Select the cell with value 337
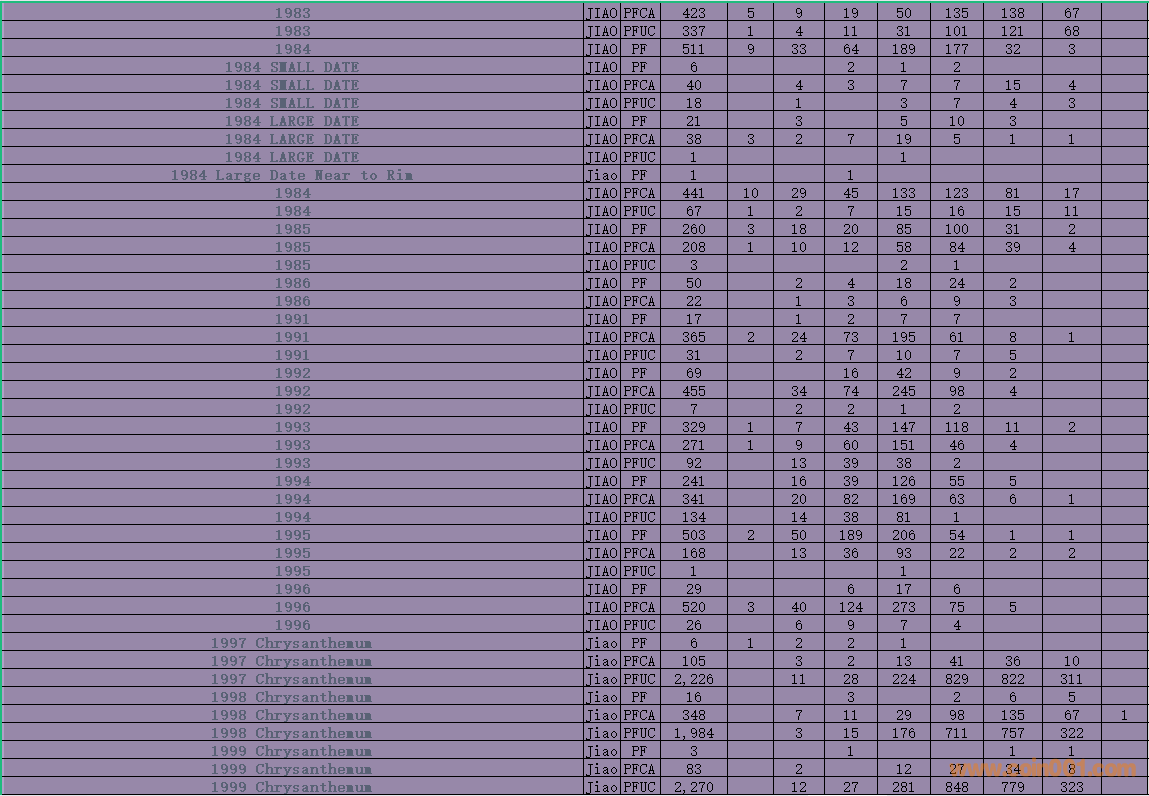Image resolution: width=1149 pixels, height=796 pixels. [x=693, y=31]
